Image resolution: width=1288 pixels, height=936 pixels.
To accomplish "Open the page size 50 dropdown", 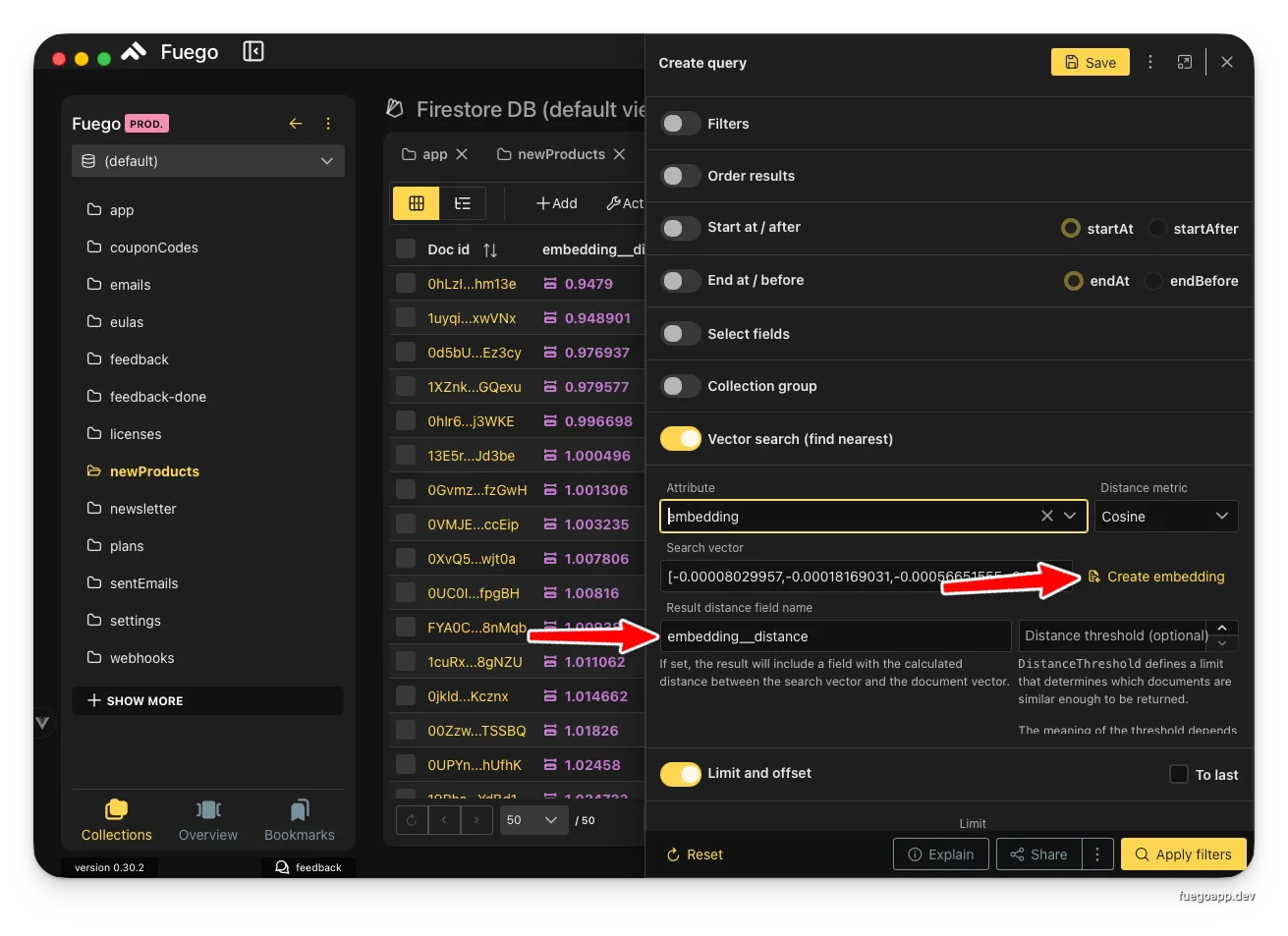I will tap(533, 820).
